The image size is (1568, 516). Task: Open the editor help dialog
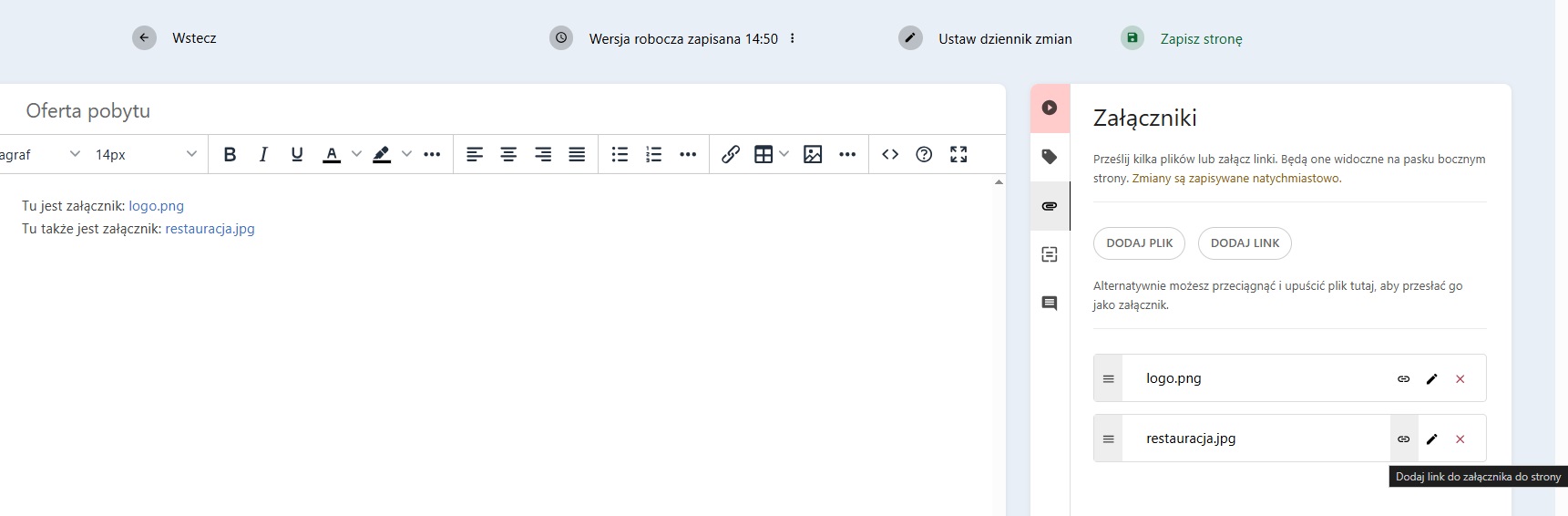click(924, 155)
